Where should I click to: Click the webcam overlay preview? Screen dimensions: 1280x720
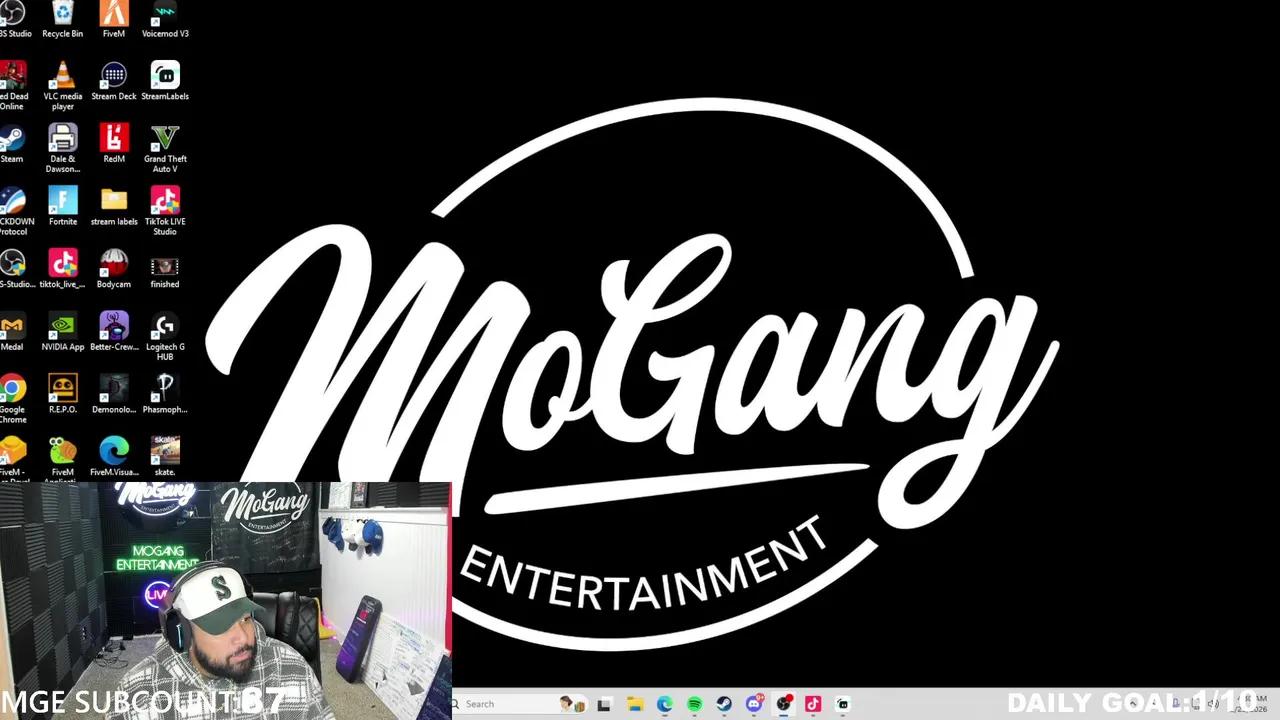[225, 600]
